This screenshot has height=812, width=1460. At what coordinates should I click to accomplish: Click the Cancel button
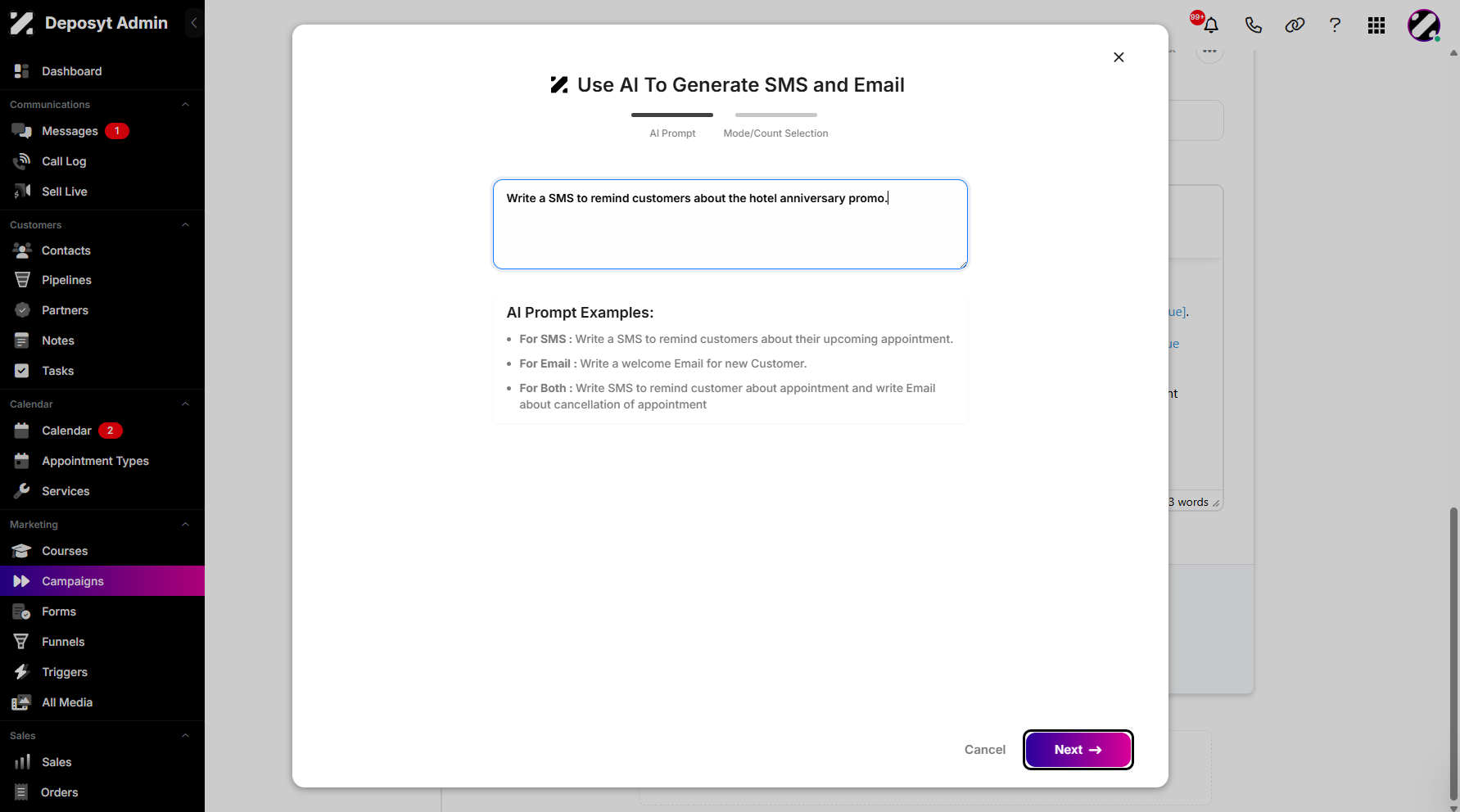tap(985, 750)
